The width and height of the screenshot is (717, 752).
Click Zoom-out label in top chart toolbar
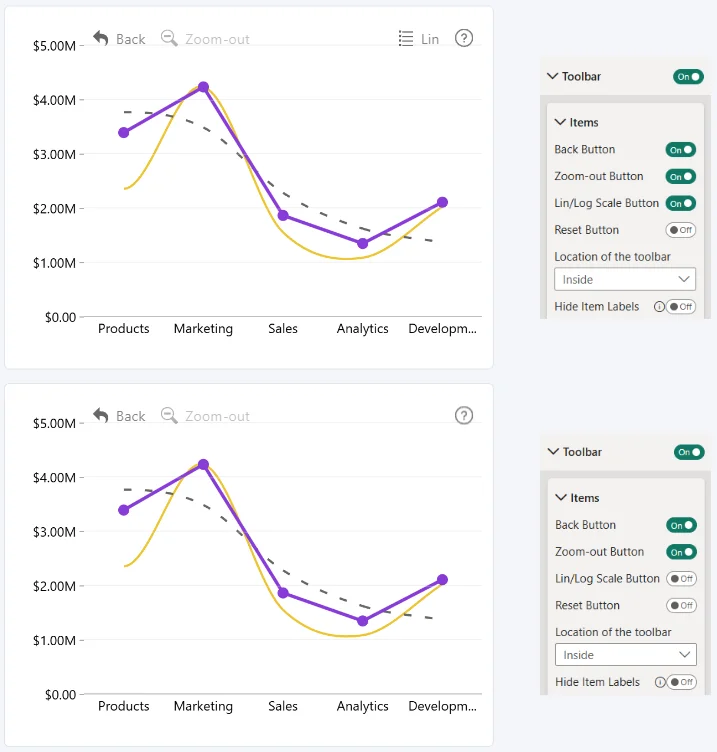[x=217, y=39]
